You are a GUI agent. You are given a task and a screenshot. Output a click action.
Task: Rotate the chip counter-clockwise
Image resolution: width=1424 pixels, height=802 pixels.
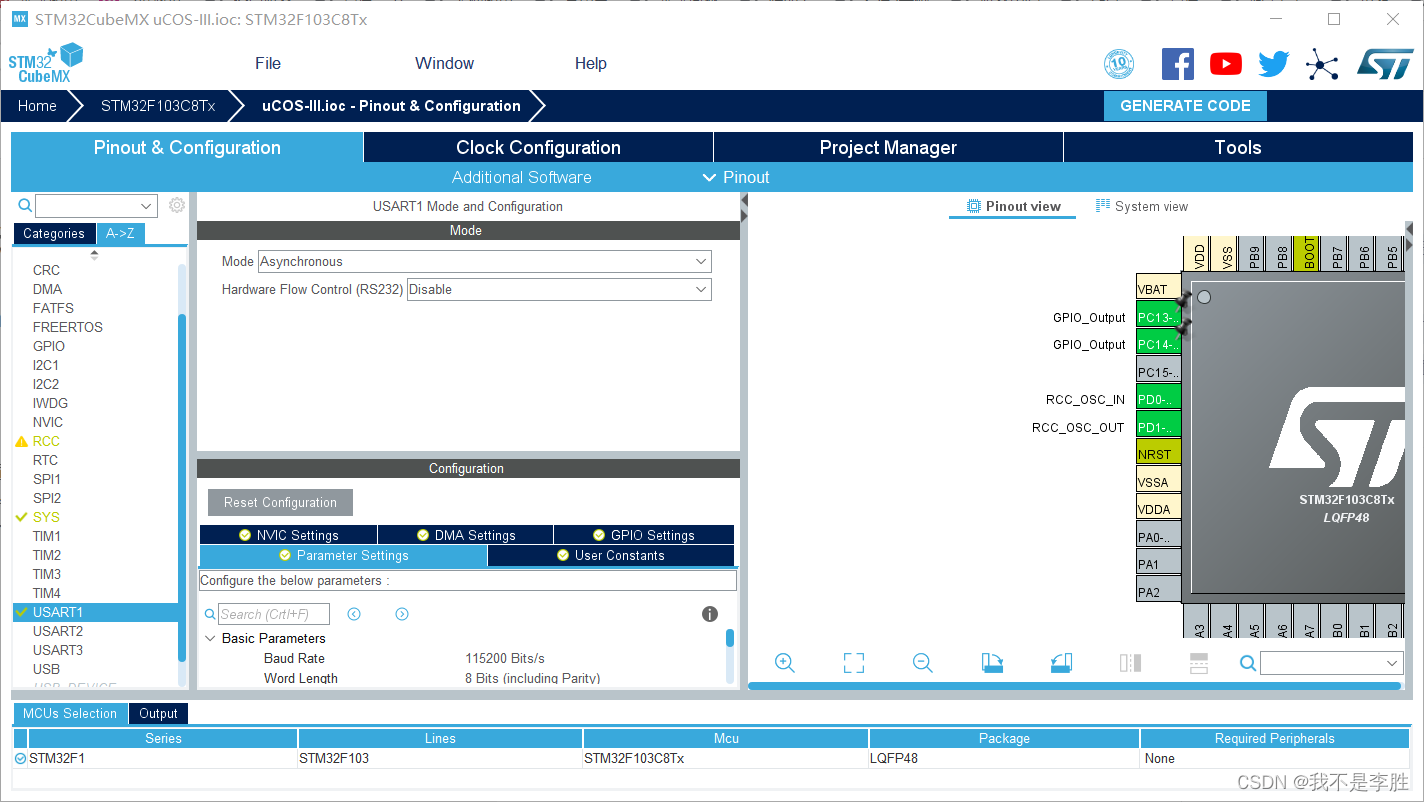pos(1061,663)
